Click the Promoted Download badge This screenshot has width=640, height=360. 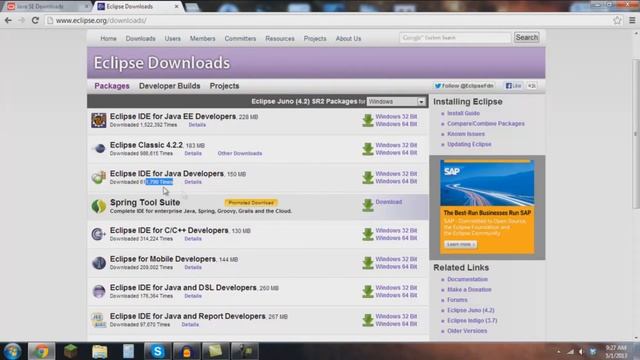251,202
